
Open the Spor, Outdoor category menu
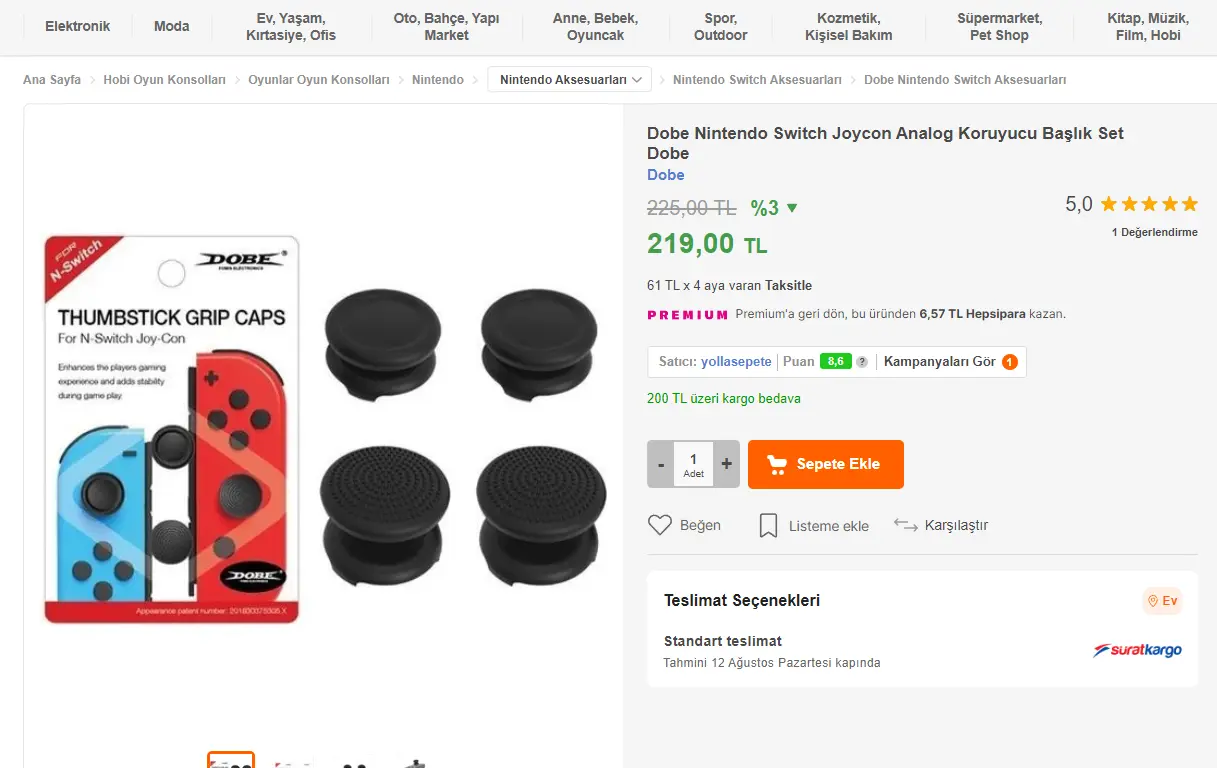(721, 27)
